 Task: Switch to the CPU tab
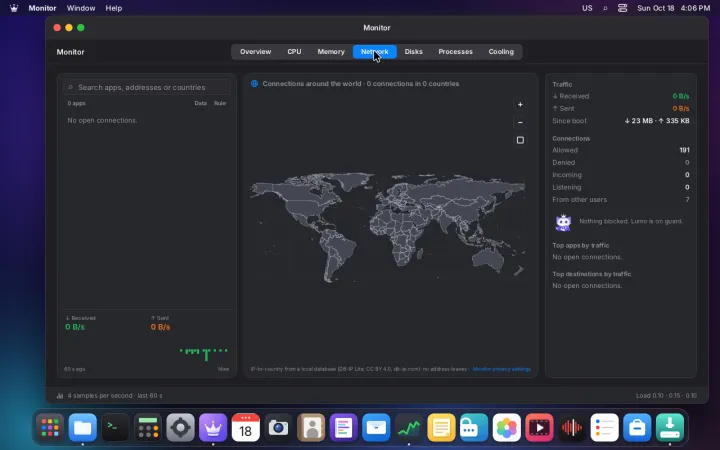[294, 51]
